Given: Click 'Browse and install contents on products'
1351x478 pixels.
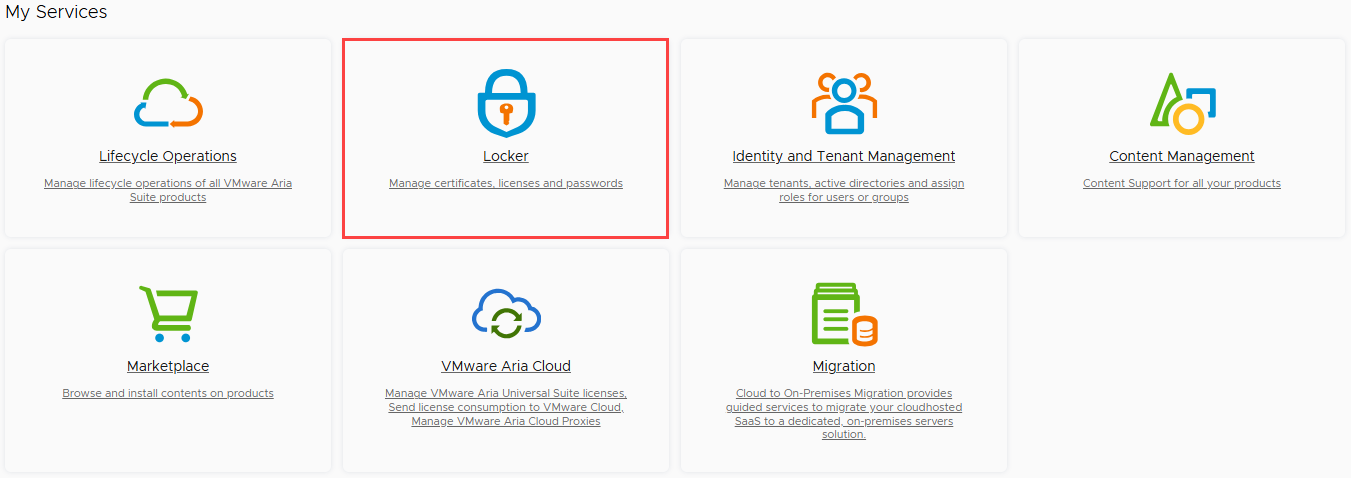Looking at the screenshot, I should pos(168,394).
